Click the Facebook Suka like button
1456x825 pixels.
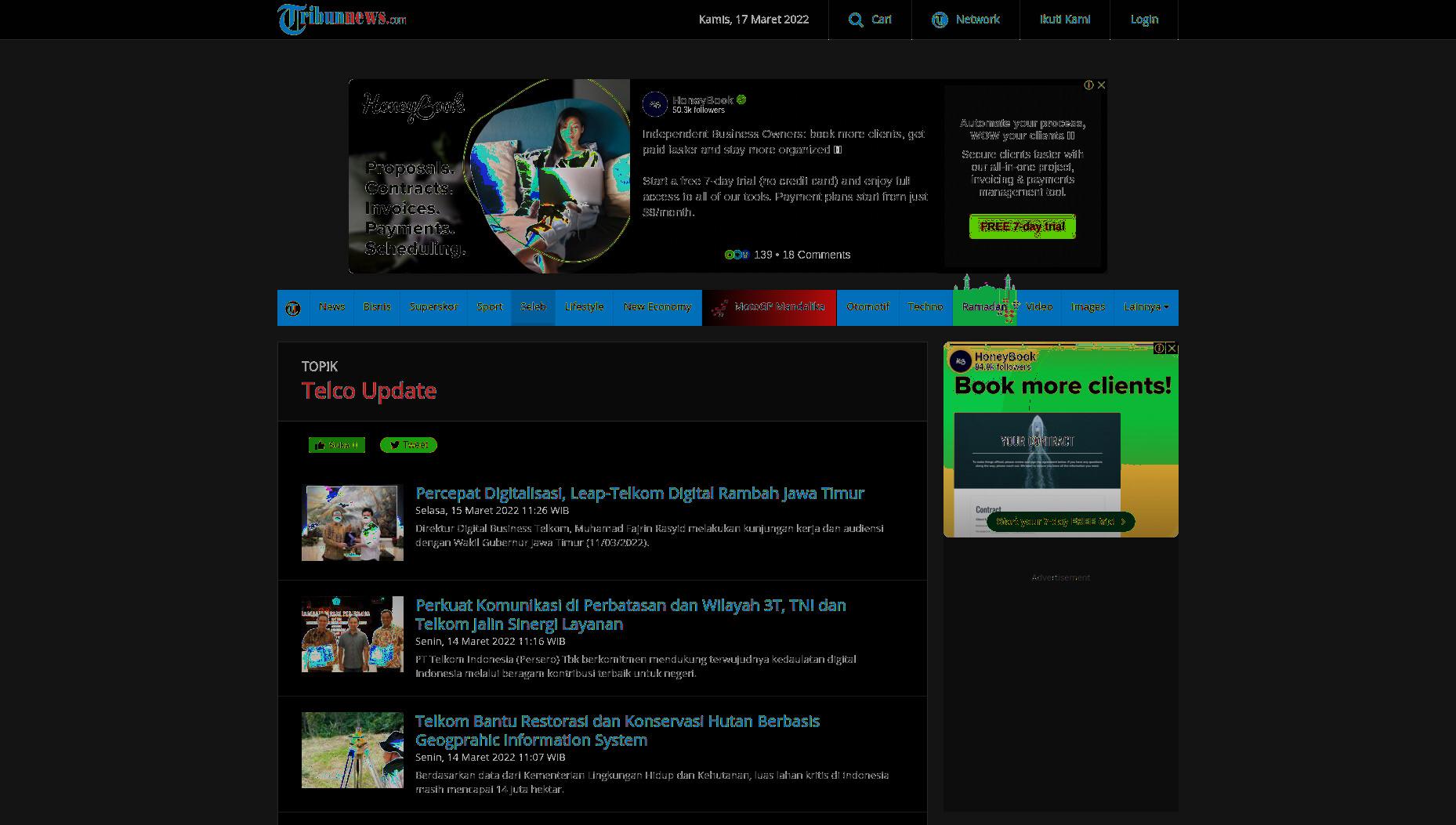[x=337, y=445]
